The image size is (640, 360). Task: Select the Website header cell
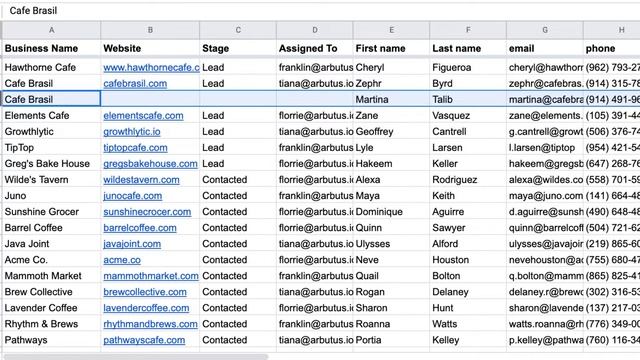pyautogui.click(x=150, y=48)
